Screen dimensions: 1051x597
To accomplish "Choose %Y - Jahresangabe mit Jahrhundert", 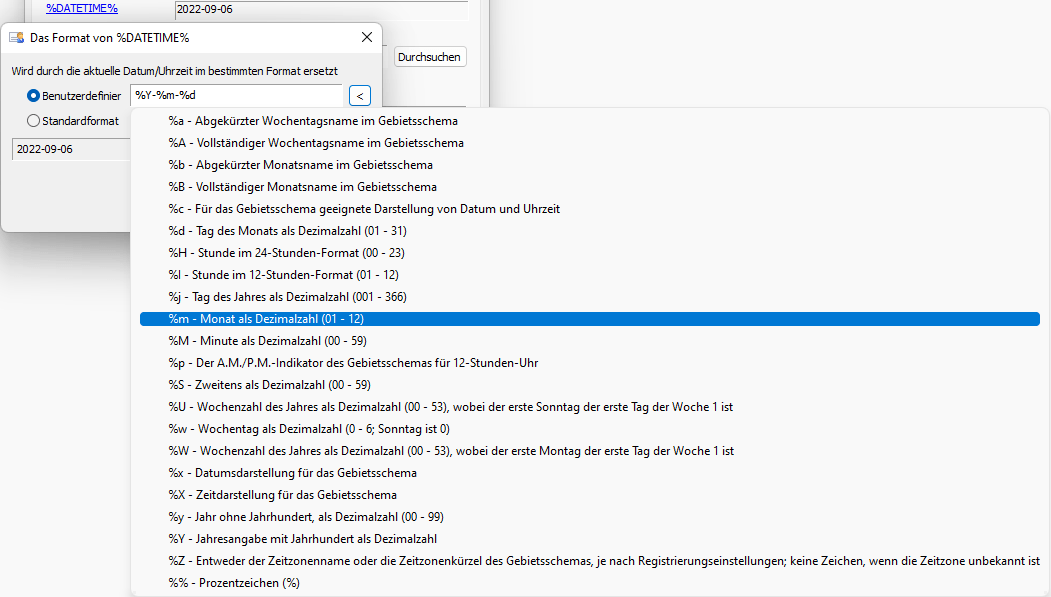I will coord(590,539).
